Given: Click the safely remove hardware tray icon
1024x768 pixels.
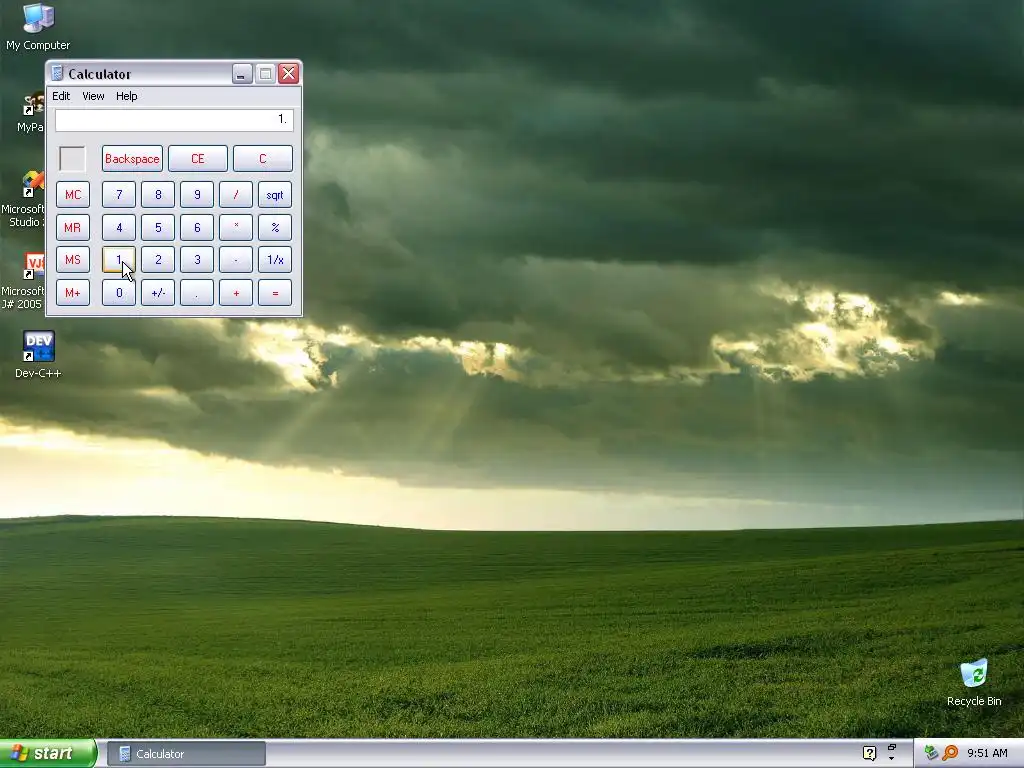Looking at the screenshot, I should [x=931, y=753].
